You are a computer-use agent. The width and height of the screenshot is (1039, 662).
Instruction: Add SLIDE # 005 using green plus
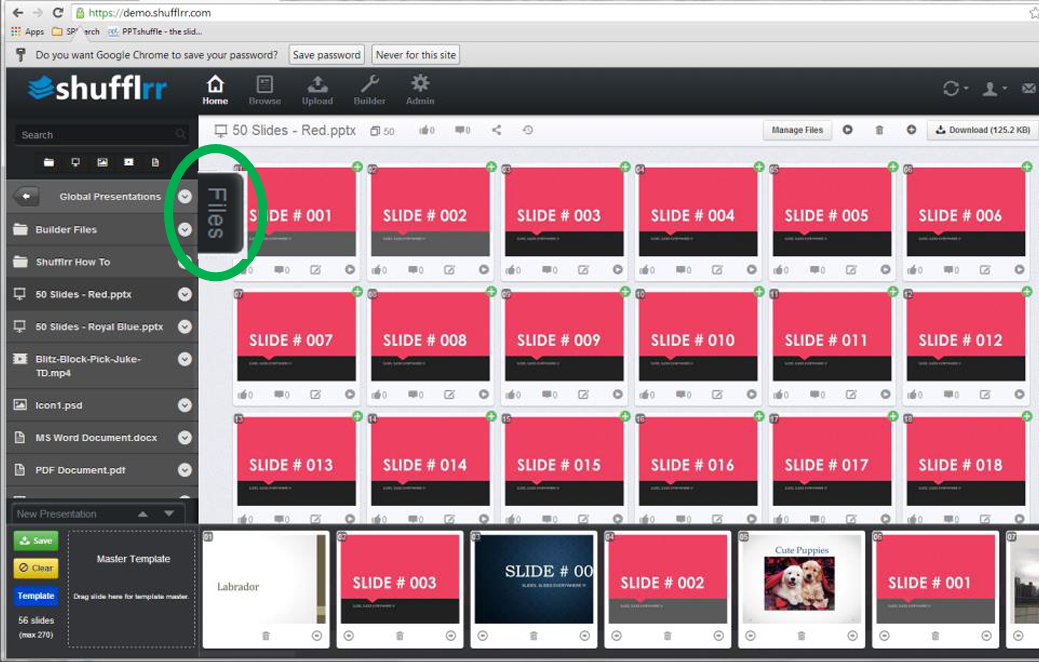click(x=893, y=166)
